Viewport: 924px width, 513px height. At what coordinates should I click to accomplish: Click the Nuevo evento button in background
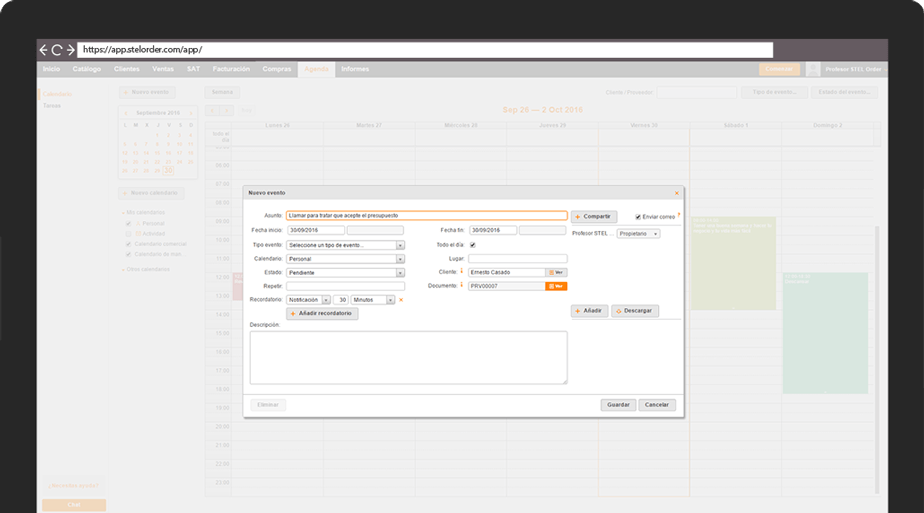coord(147,92)
